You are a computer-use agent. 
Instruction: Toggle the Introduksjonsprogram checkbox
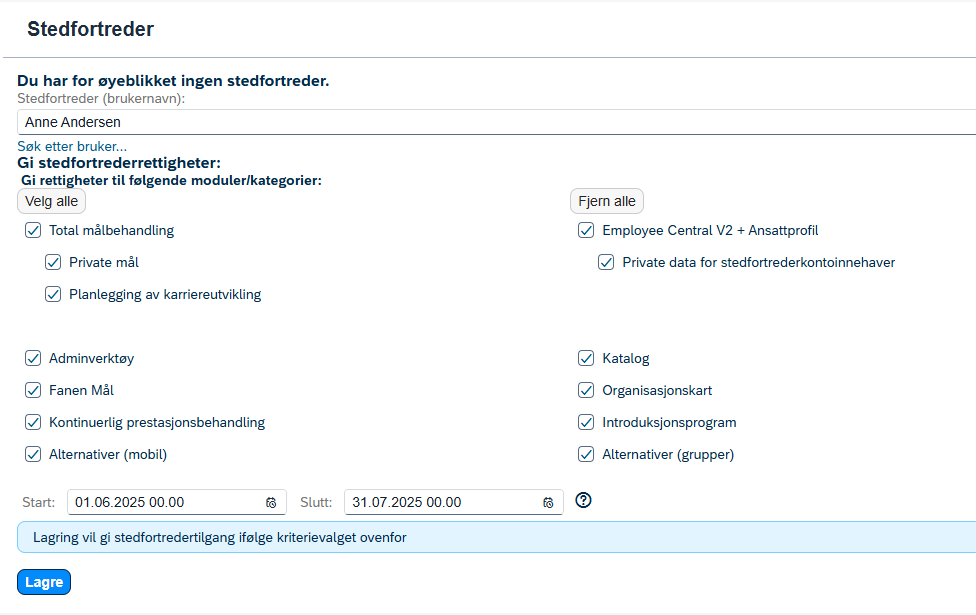pyautogui.click(x=586, y=422)
